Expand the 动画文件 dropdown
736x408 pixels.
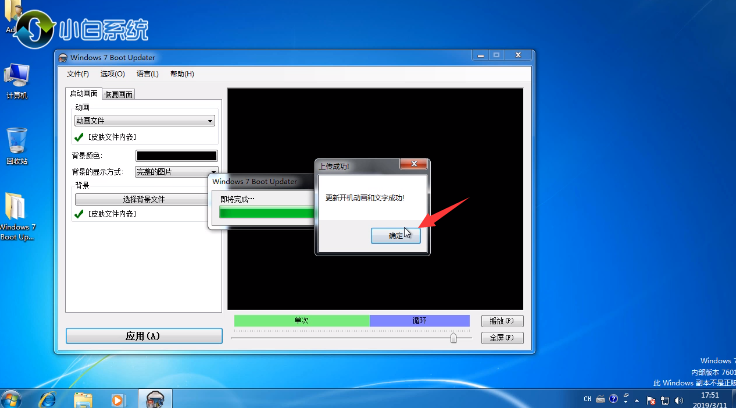click(144, 121)
